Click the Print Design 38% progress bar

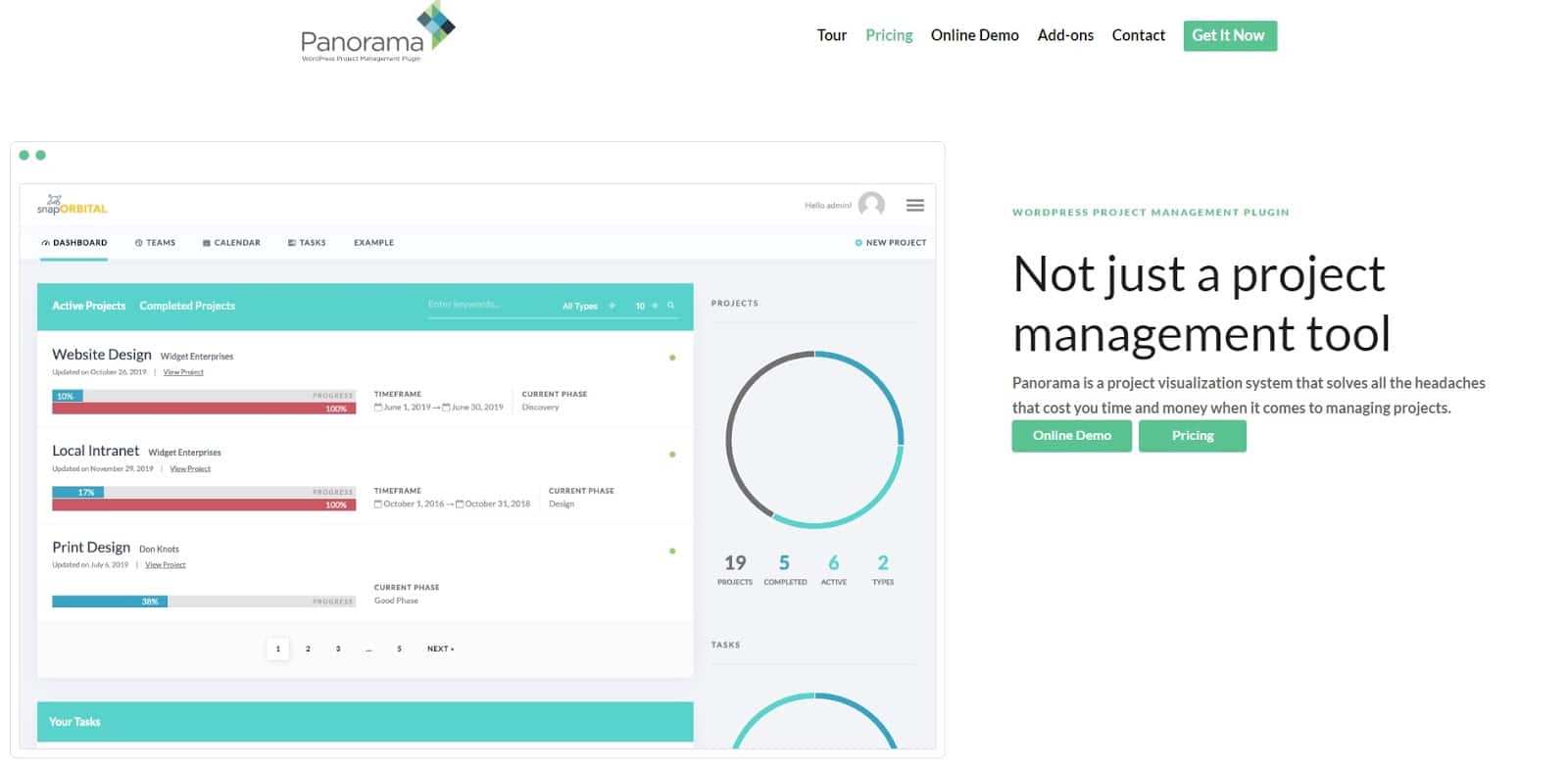tap(110, 602)
